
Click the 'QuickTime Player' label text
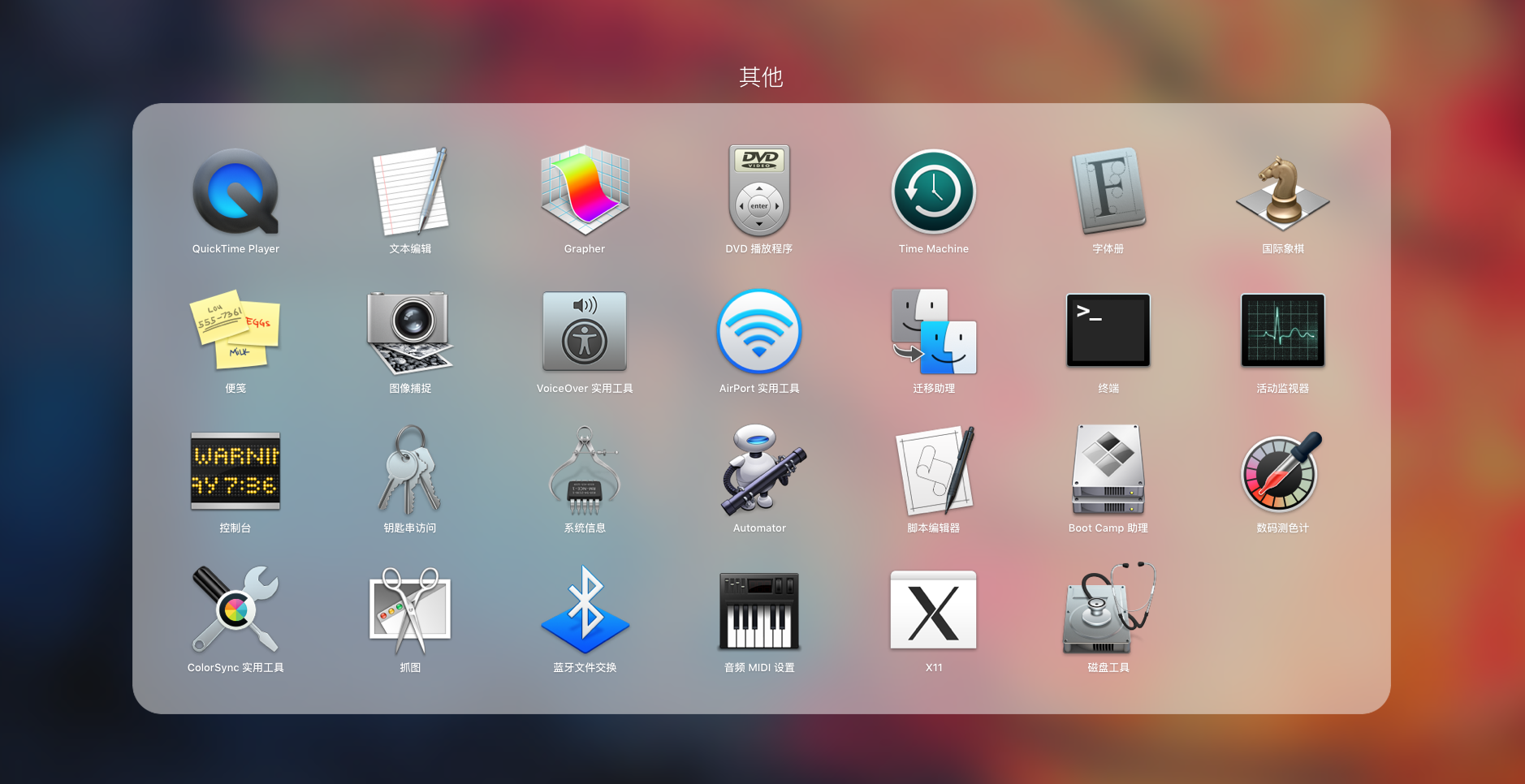point(235,249)
